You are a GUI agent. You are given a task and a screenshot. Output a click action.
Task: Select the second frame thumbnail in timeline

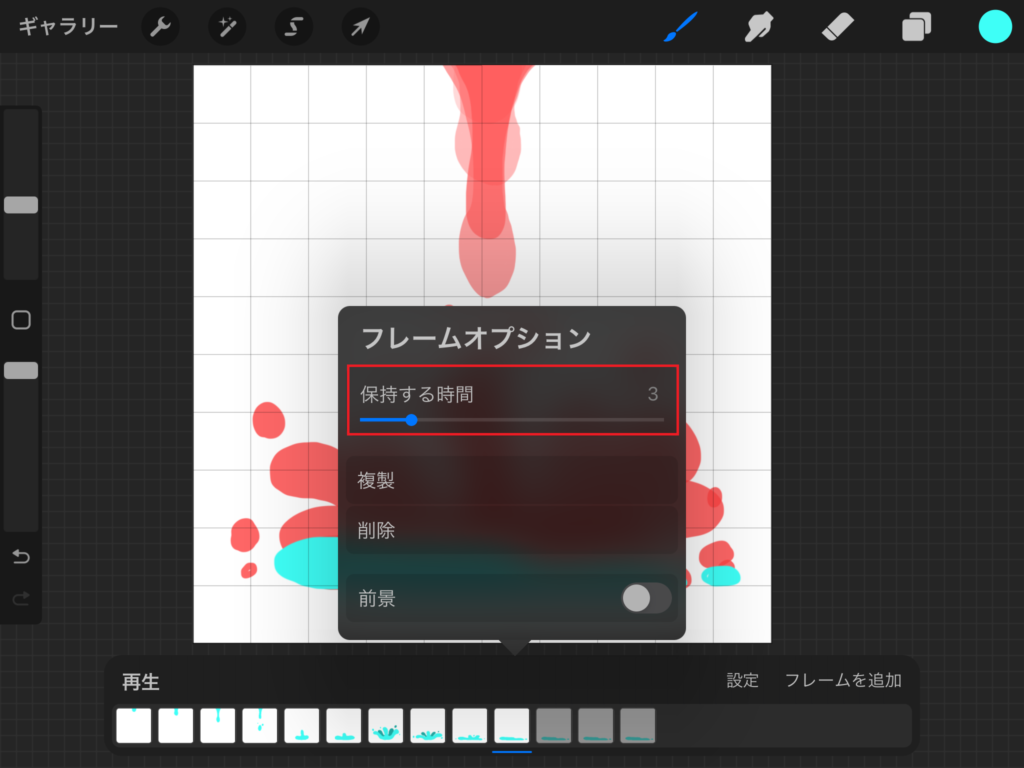coord(176,726)
